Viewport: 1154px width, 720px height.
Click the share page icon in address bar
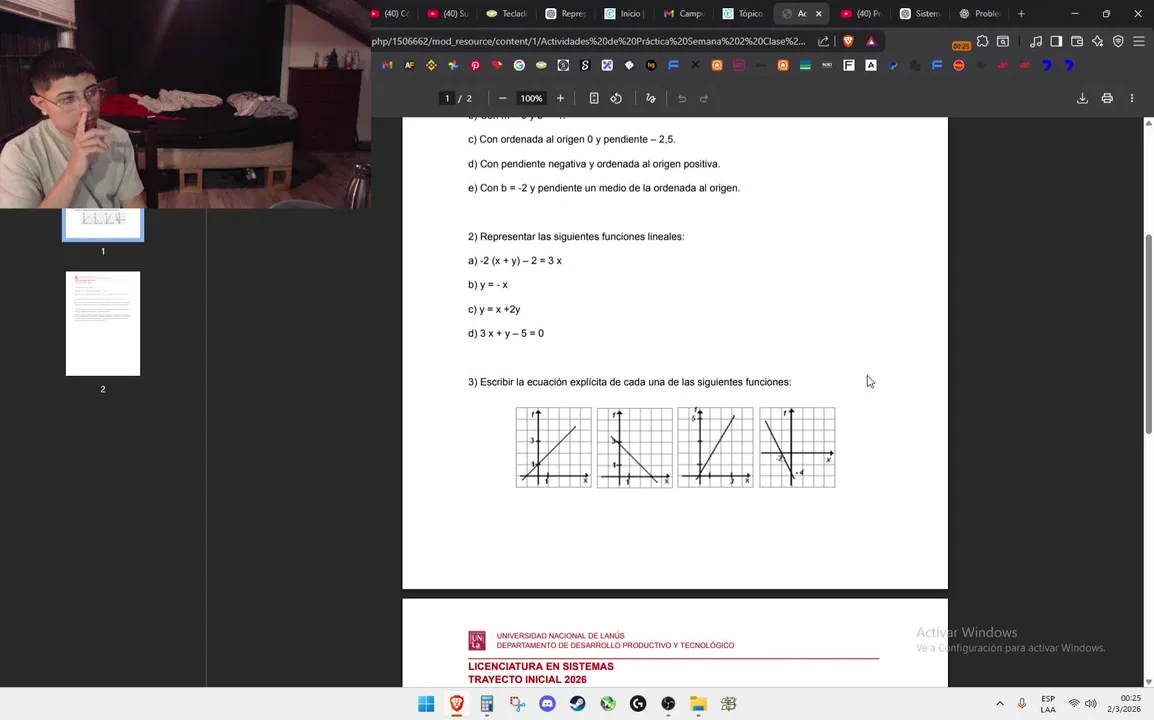[x=824, y=41]
